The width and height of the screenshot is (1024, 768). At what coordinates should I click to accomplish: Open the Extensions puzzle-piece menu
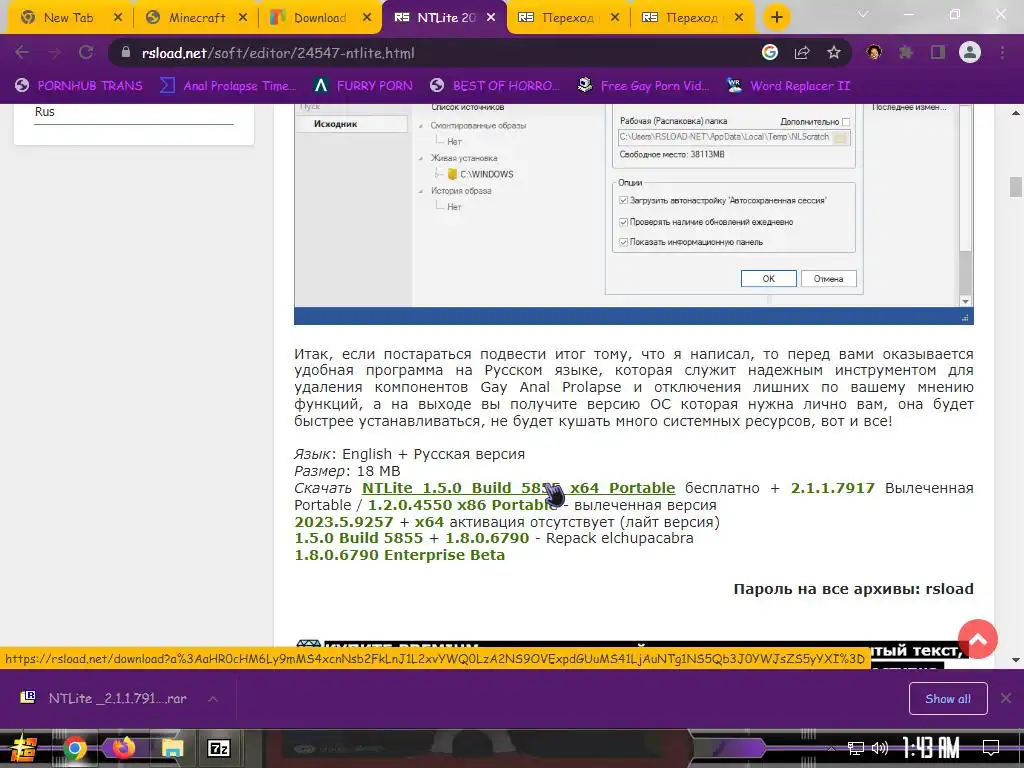coord(906,53)
